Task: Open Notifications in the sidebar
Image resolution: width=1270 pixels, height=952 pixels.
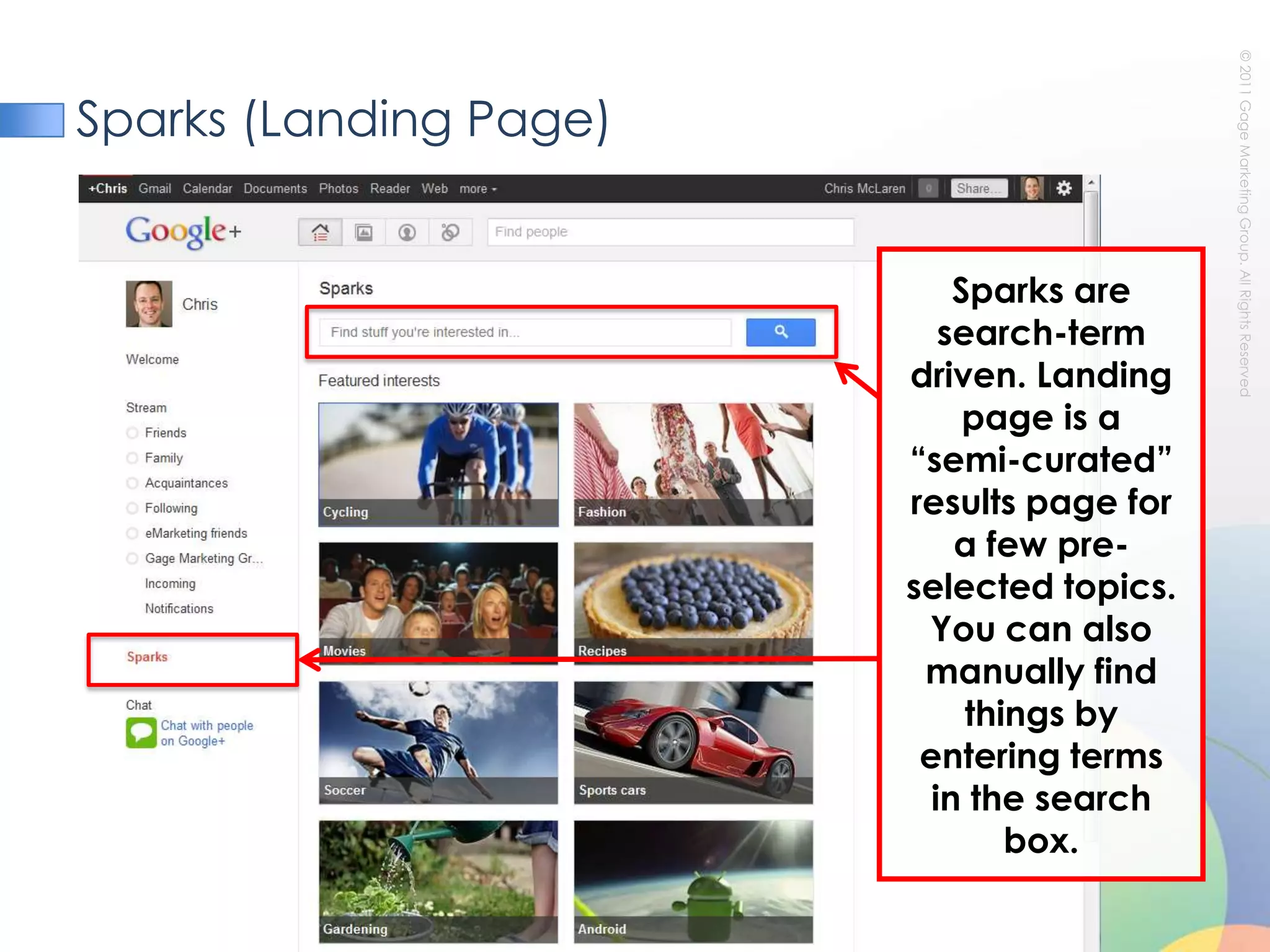Action: (x=179, y=609)
